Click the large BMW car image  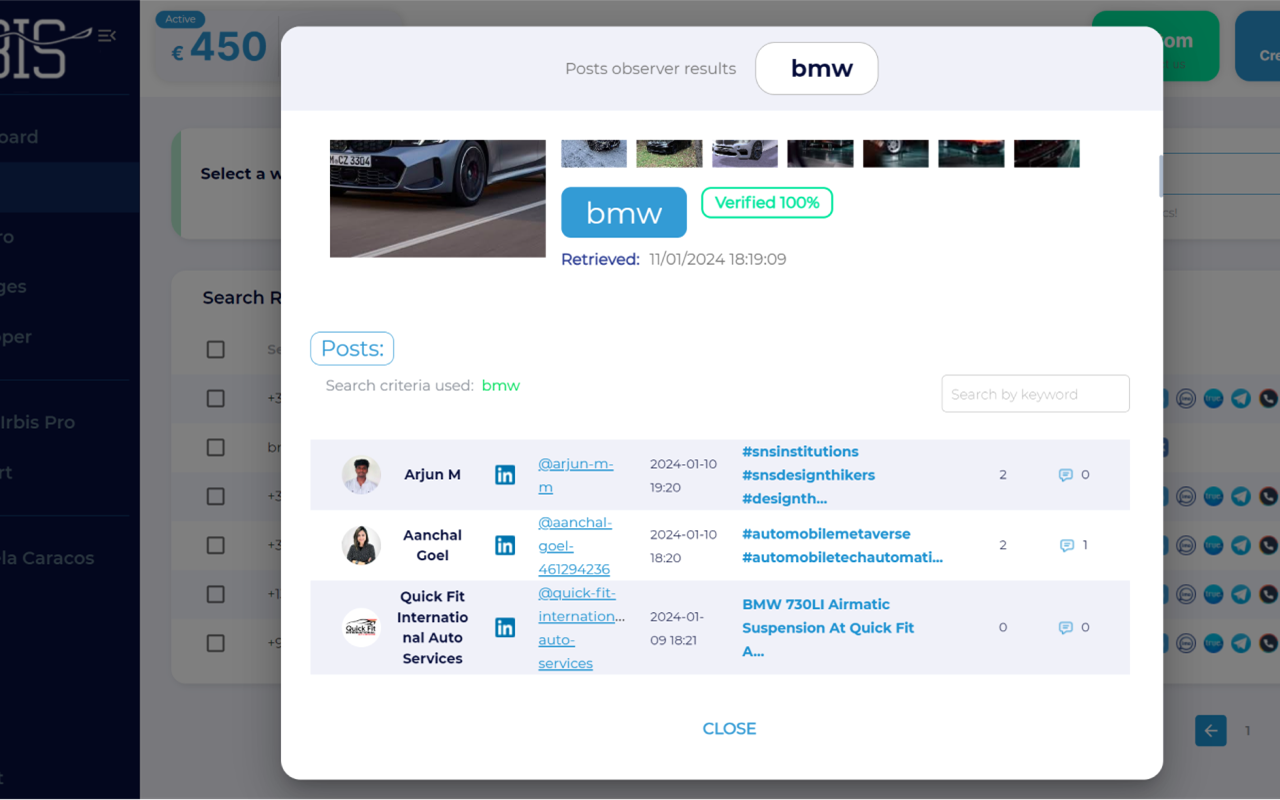coord(438,198)
